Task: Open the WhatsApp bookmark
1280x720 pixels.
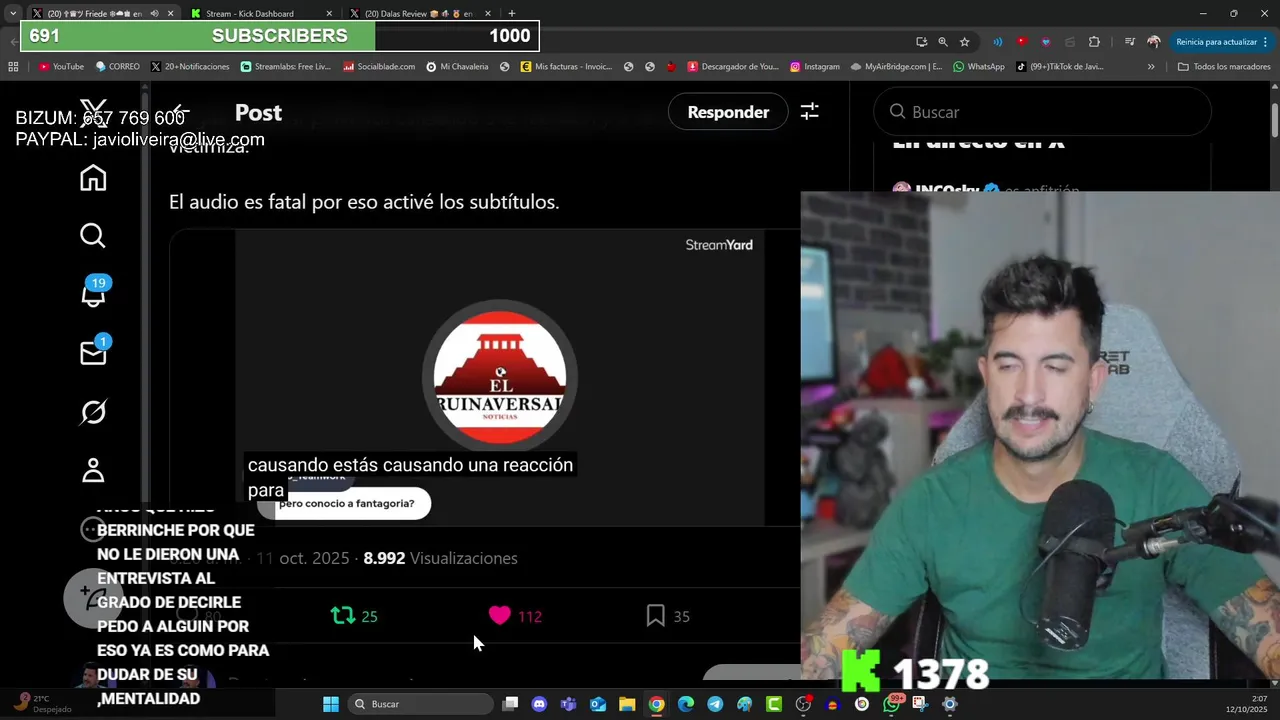Action: pyautogui.click(x=978, y=67)
